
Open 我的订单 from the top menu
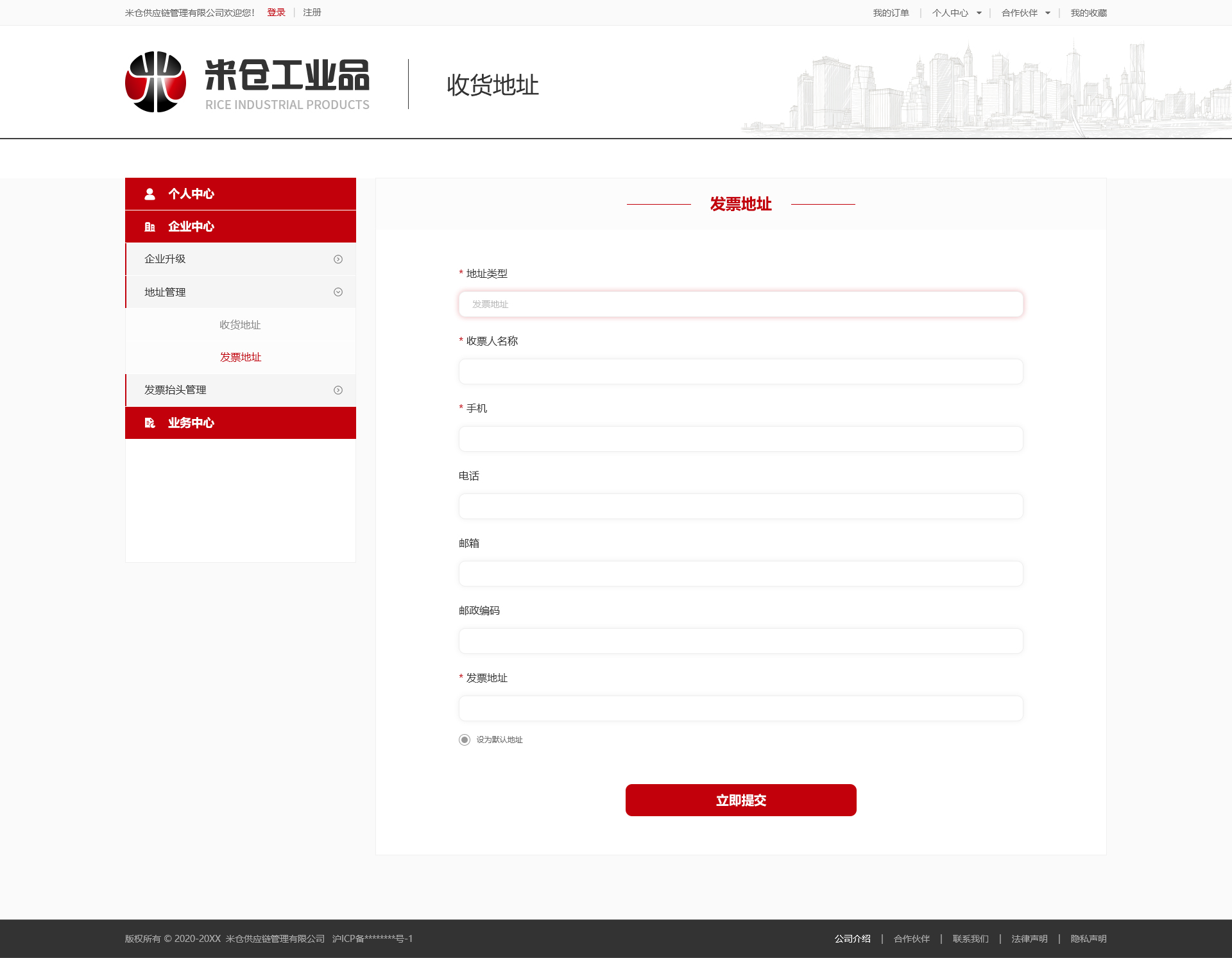pyautogui.click(x=891, y=12)
